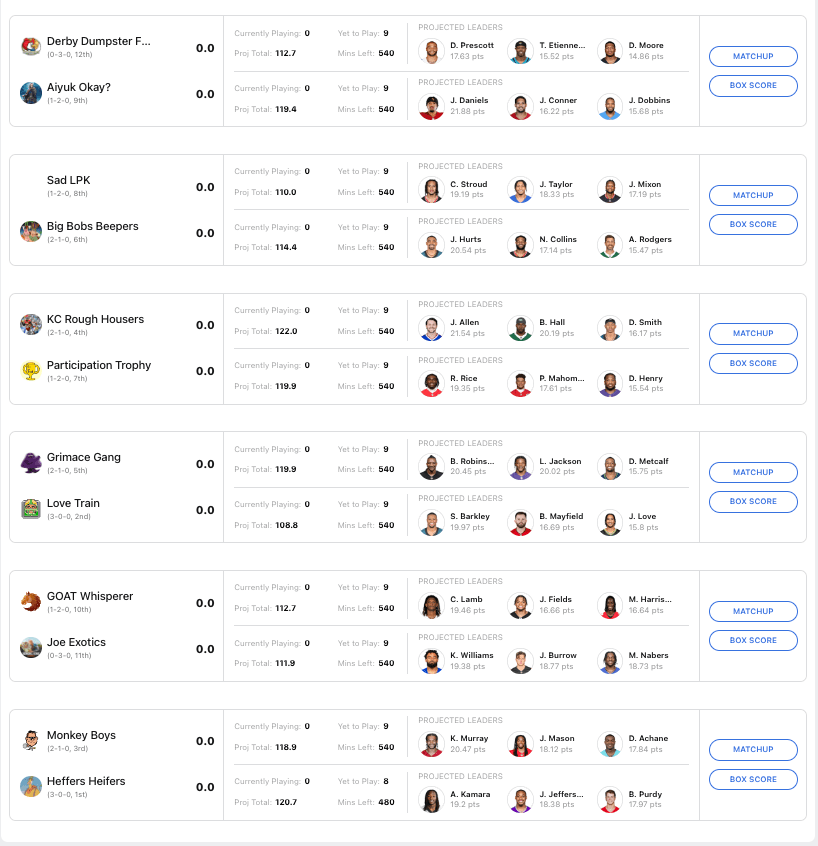Viewport: 818px width, 846px height.
Task: Click Participation Trophy team icon
Action: pos(31,371)
